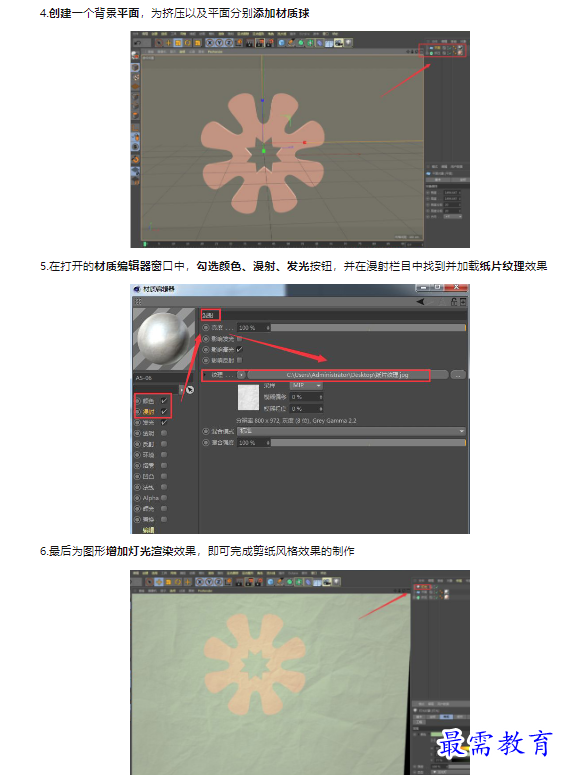Adjust the 混合强度 mix strength slider bar
This screenshot has width=561, height=775.
(x=368, y=442)
